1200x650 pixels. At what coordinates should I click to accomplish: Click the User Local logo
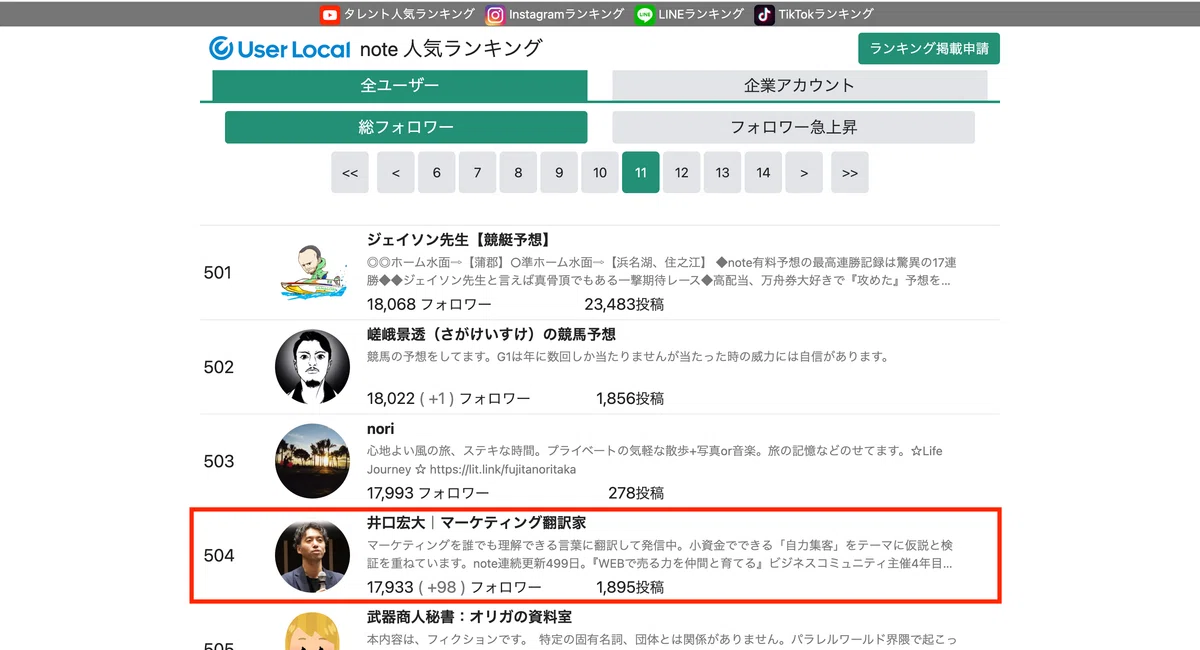coord(279,48)
